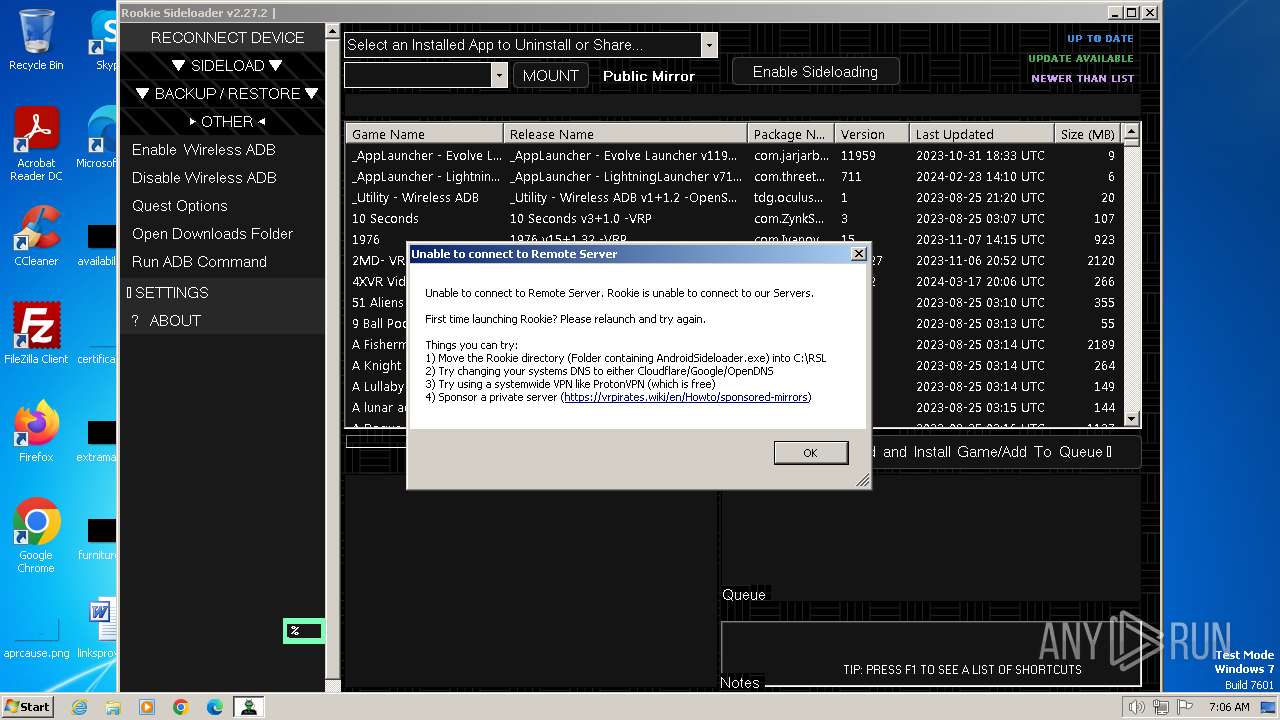Close the Unable to connect dialog
This screenshot has width=1280, height=720.
click(x=858, y=254)
